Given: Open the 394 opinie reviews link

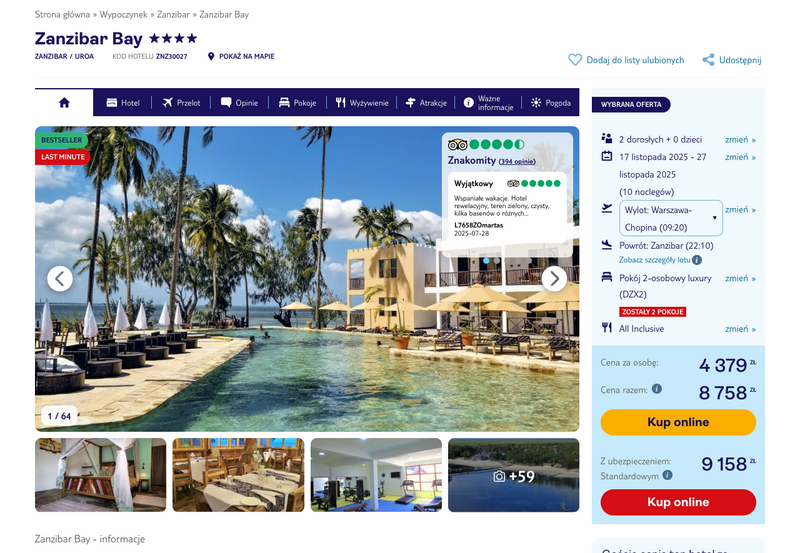Looking at the screenshot, I should 517,161.
